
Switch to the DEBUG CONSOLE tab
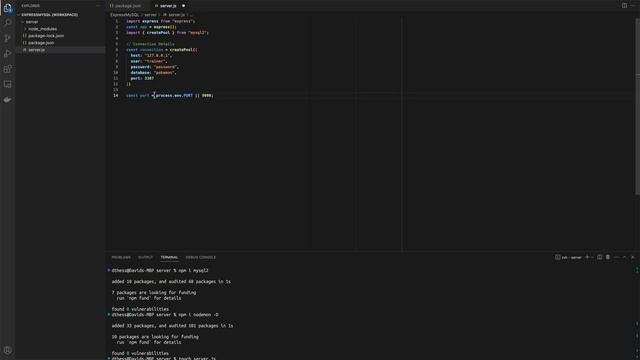pyautogui.click(x=200, y=257)
